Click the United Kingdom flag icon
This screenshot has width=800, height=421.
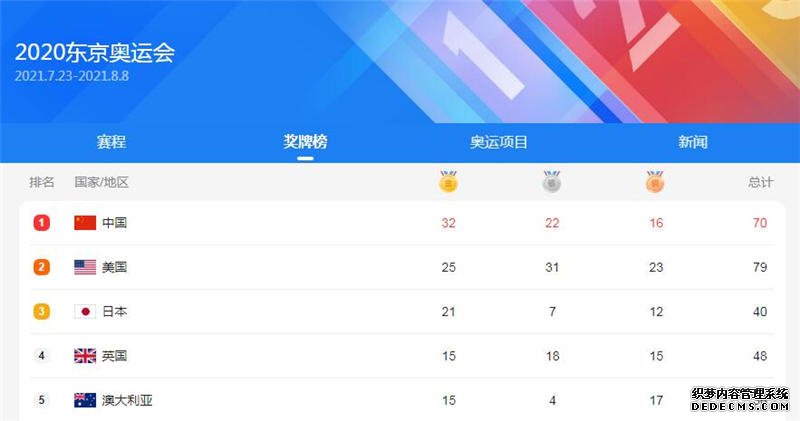[x=85, y=356]
